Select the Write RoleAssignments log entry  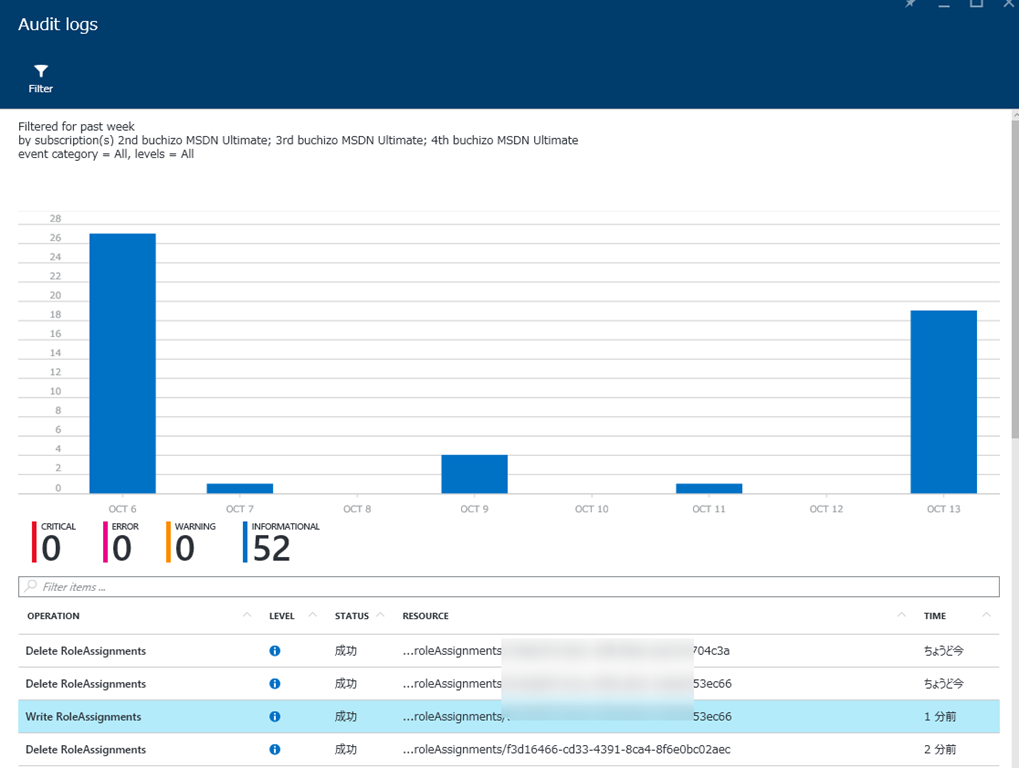point(84,717)
